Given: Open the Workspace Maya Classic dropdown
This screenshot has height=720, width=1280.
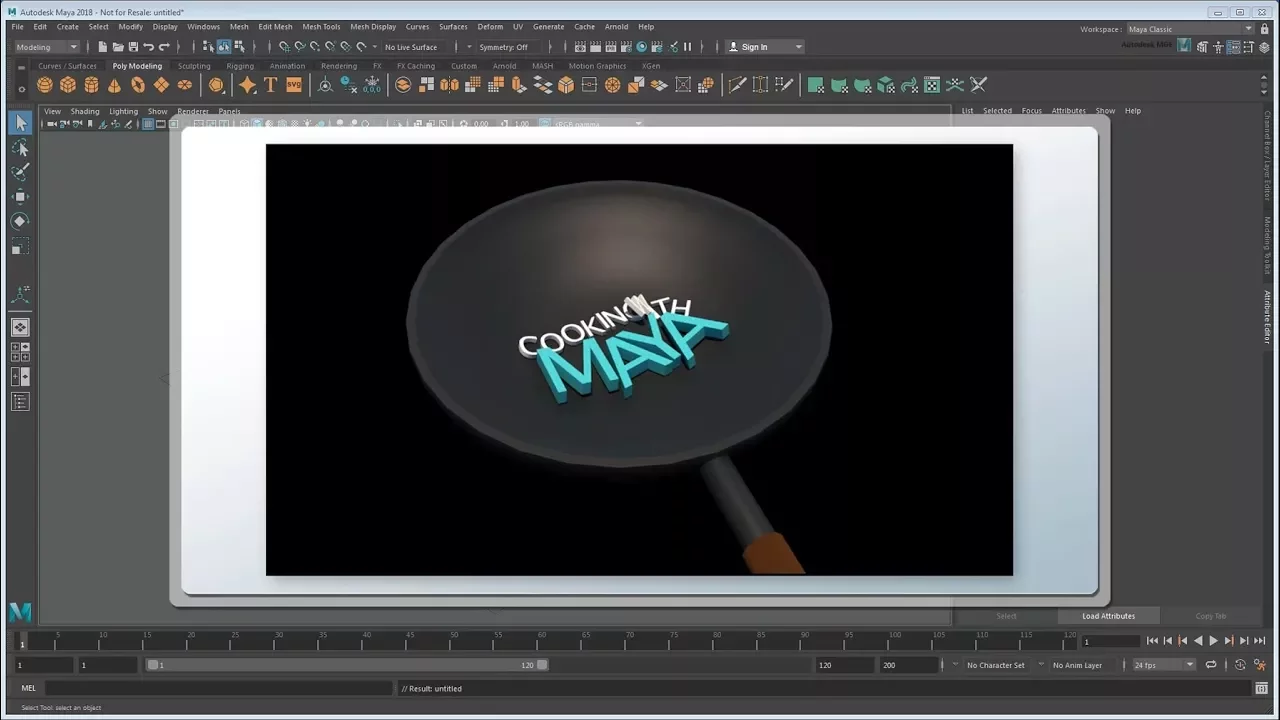Looking at the screenshot, I should click(x=1190, y=29).
